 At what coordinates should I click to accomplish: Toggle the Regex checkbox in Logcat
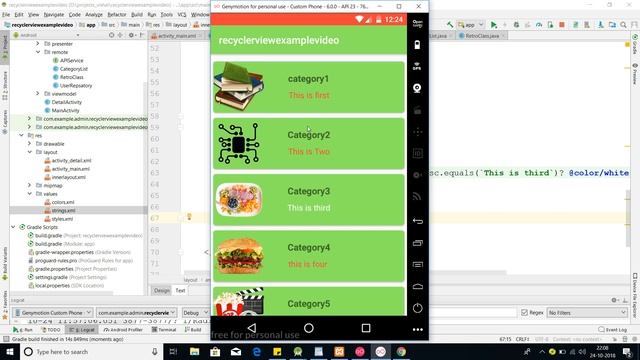tap(524, 313)
